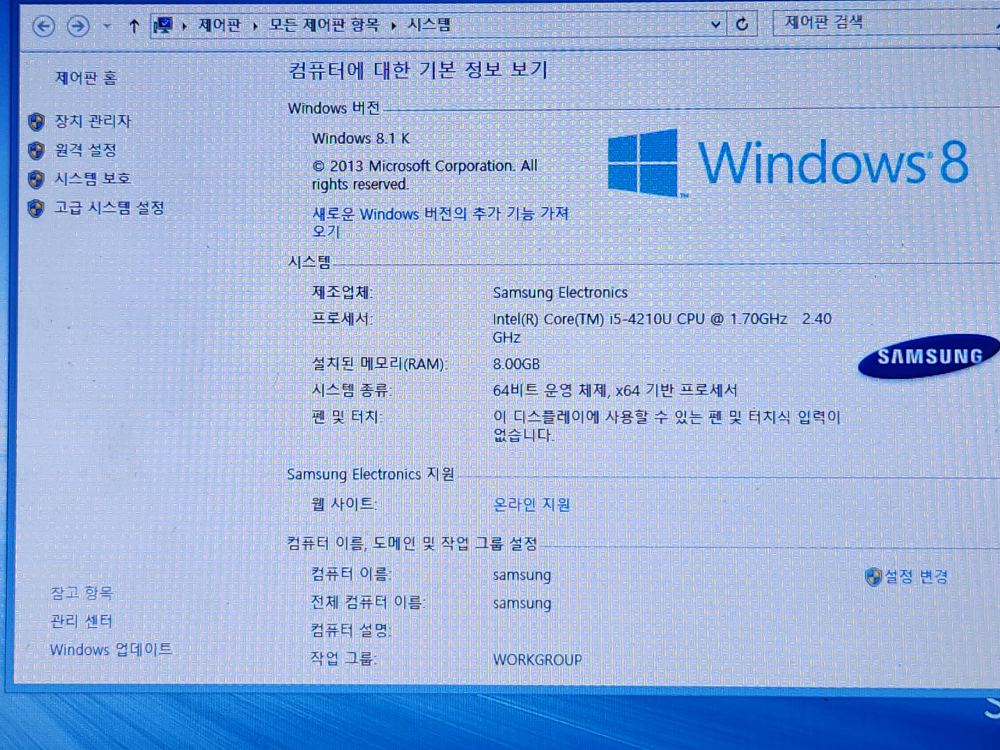Refresh the page with the refresh button
This screenshot has height=750, width=1000.
[x=742, y=24]
